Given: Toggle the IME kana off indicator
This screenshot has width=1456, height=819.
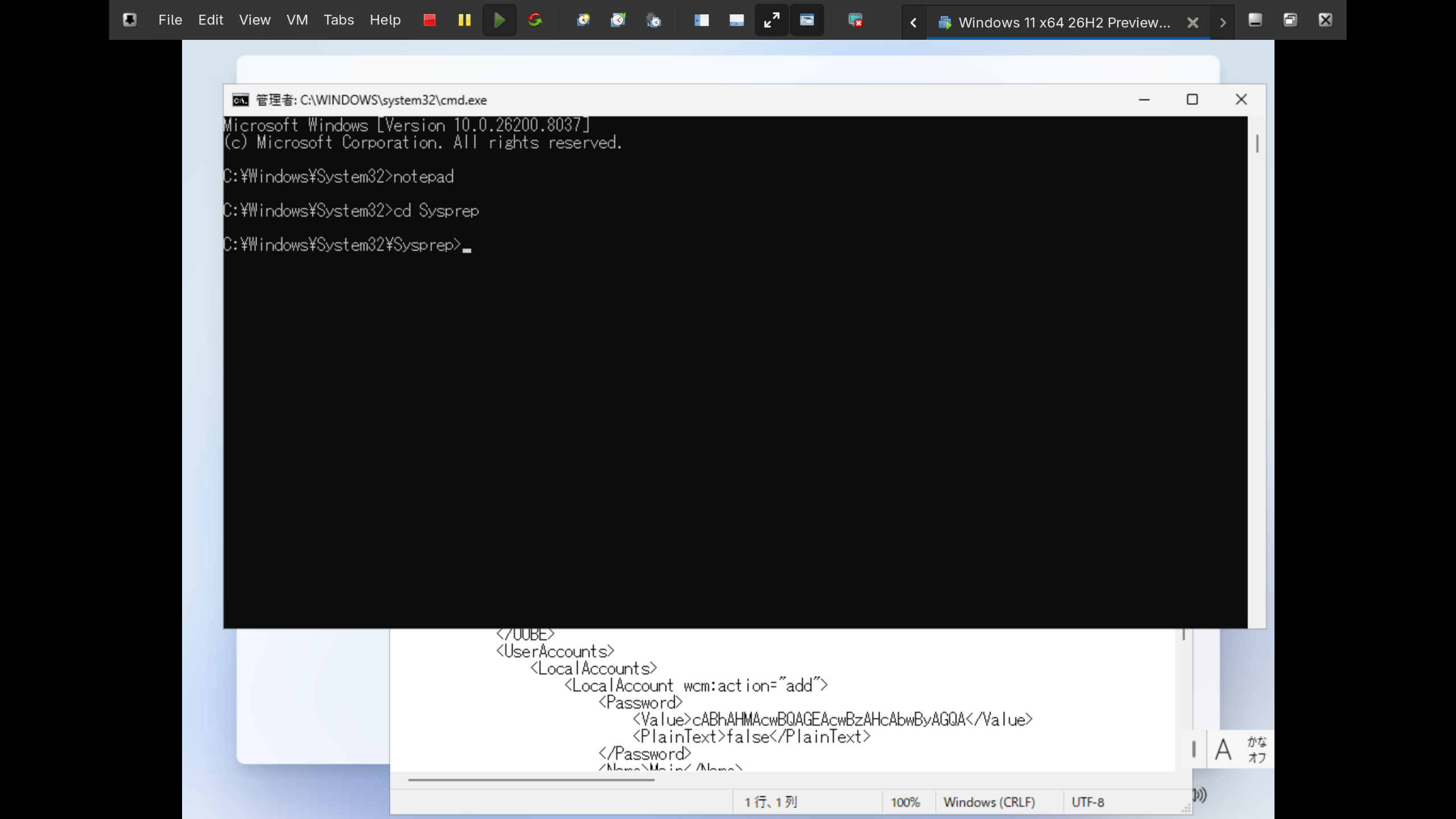Looking at the screenshot, I should (1257, 750).
